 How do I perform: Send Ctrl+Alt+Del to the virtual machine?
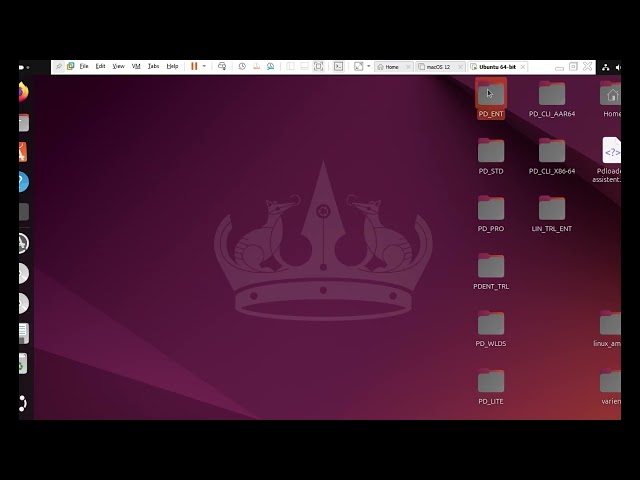222,67
